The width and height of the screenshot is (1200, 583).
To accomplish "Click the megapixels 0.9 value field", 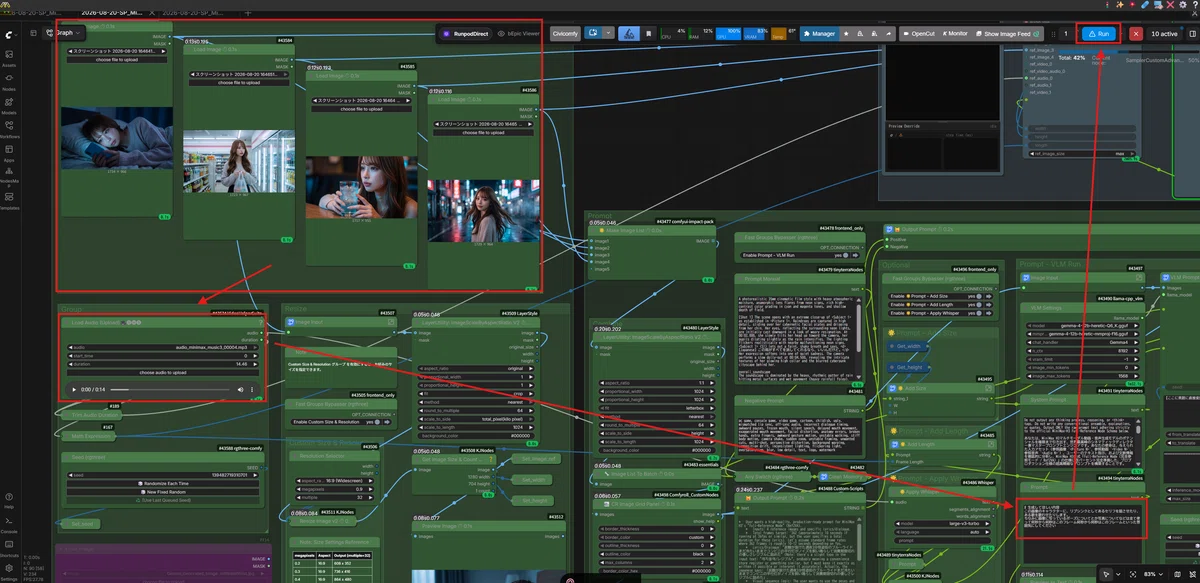I will point(333,489).
